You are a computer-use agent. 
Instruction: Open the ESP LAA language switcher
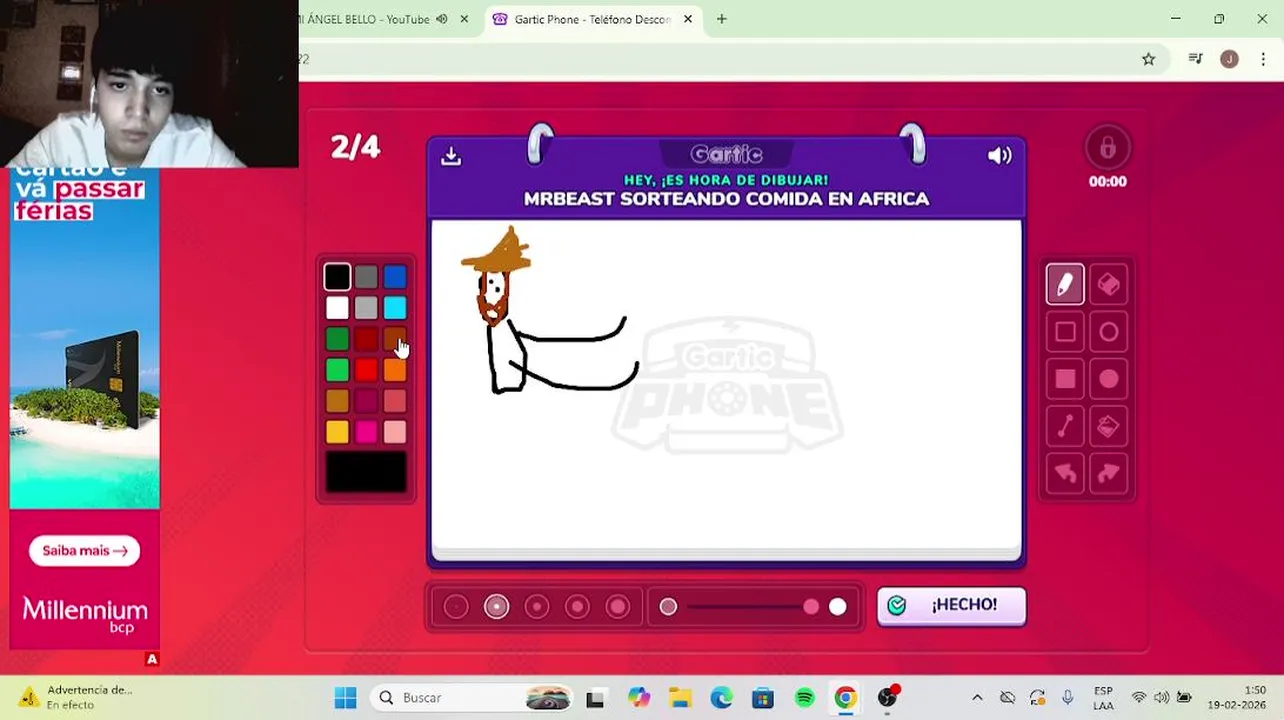[1103, 698]
